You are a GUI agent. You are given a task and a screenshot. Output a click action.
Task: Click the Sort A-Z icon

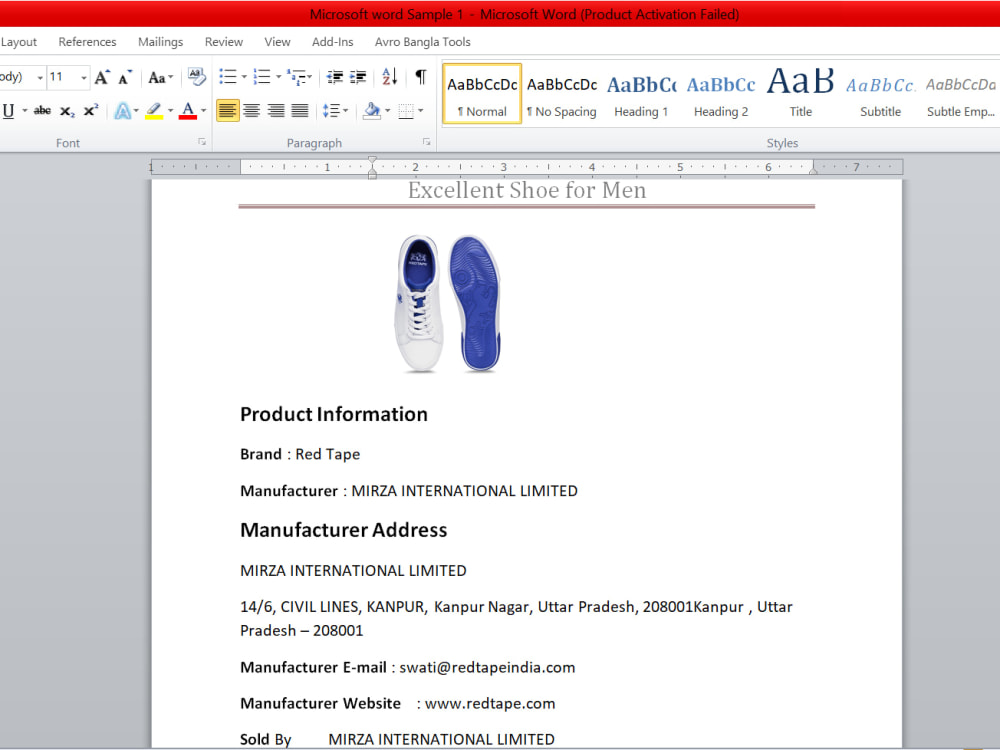(390, 77)
